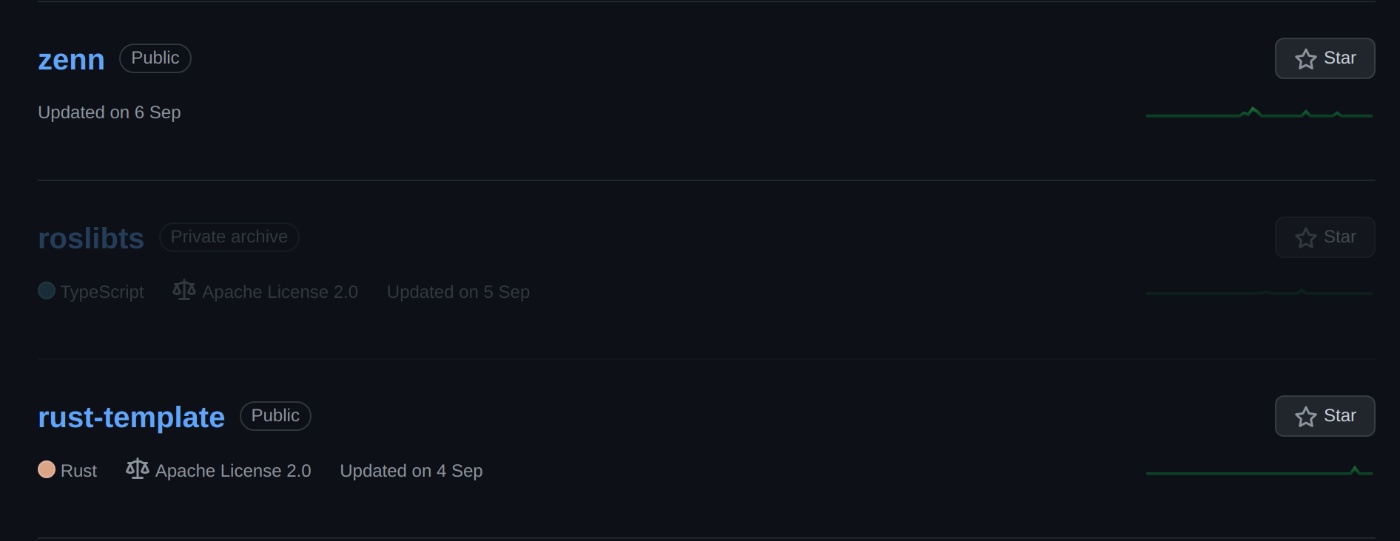Click the dimmed Star button for roslibts
The width and height of the screenshot is (1400, 541).
coord(1325,237)
